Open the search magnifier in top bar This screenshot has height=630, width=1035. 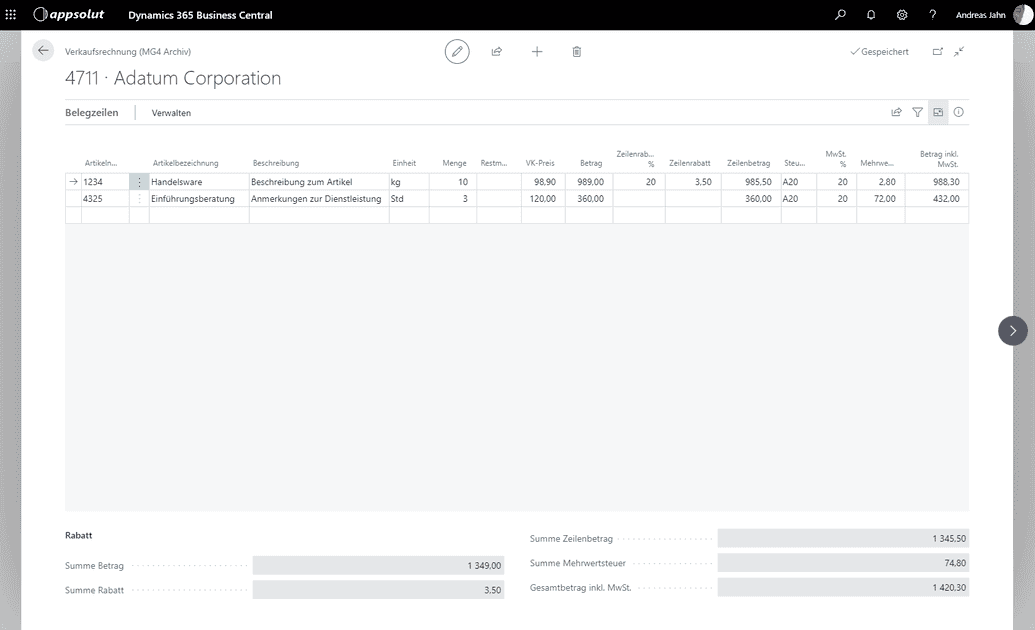(x=840, y=15)
